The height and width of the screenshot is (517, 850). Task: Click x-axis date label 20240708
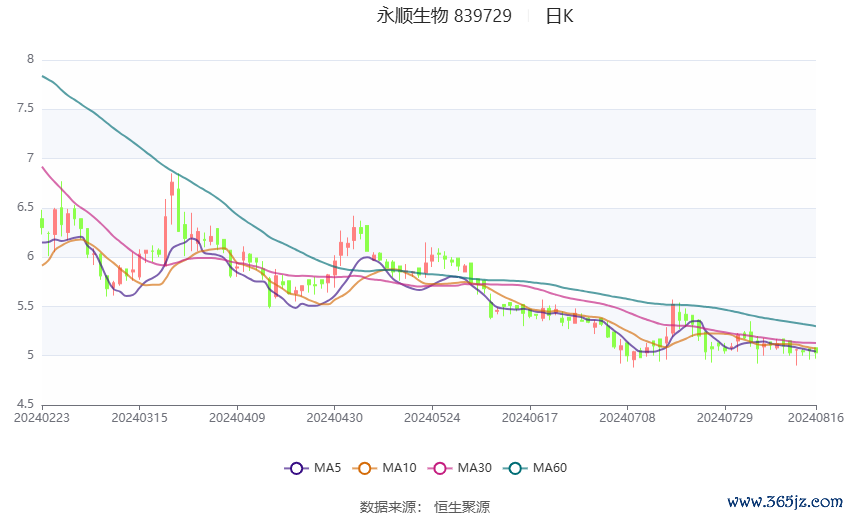tap(627, 418)
